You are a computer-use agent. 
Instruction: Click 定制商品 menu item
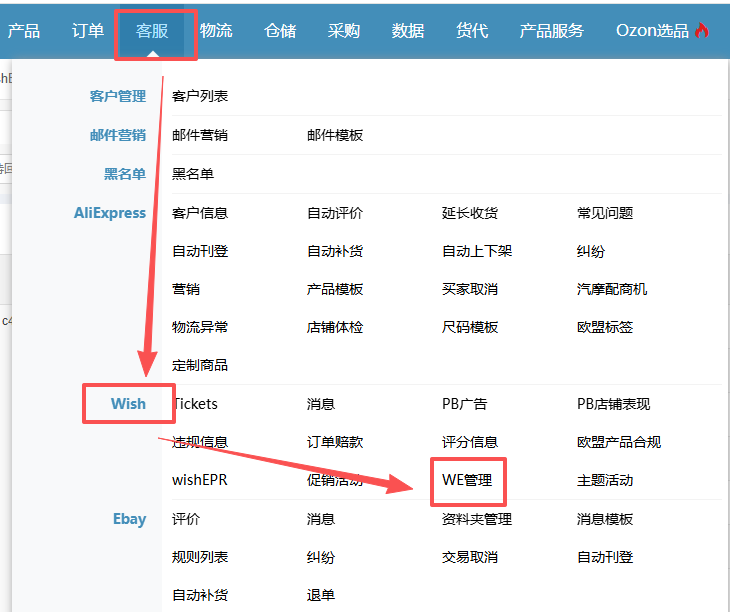coord(200,365)
